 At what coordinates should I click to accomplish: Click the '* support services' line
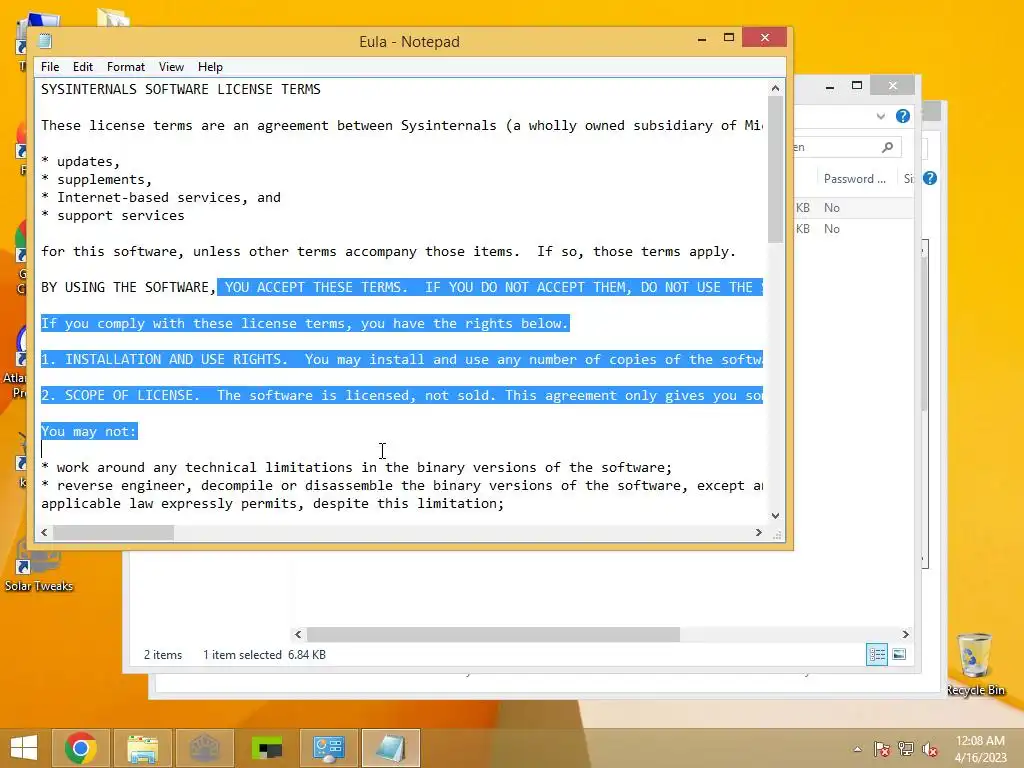point(113,216)
